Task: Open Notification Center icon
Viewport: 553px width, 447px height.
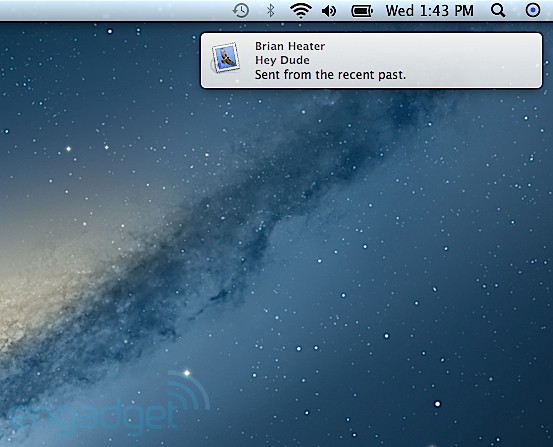Action: click(533, 10)
